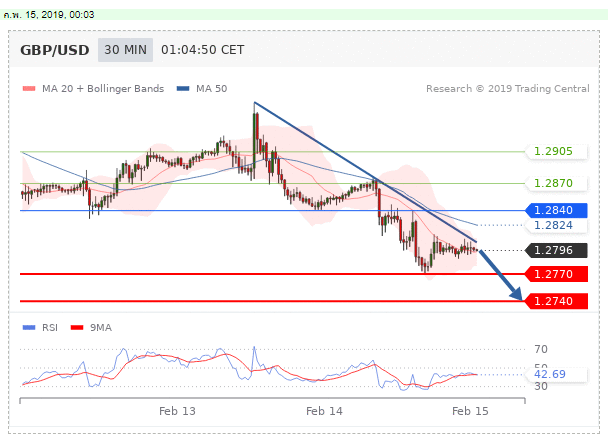Click the Feb 15 date axis label
608x443 pixels.
(x=470, y=411)
